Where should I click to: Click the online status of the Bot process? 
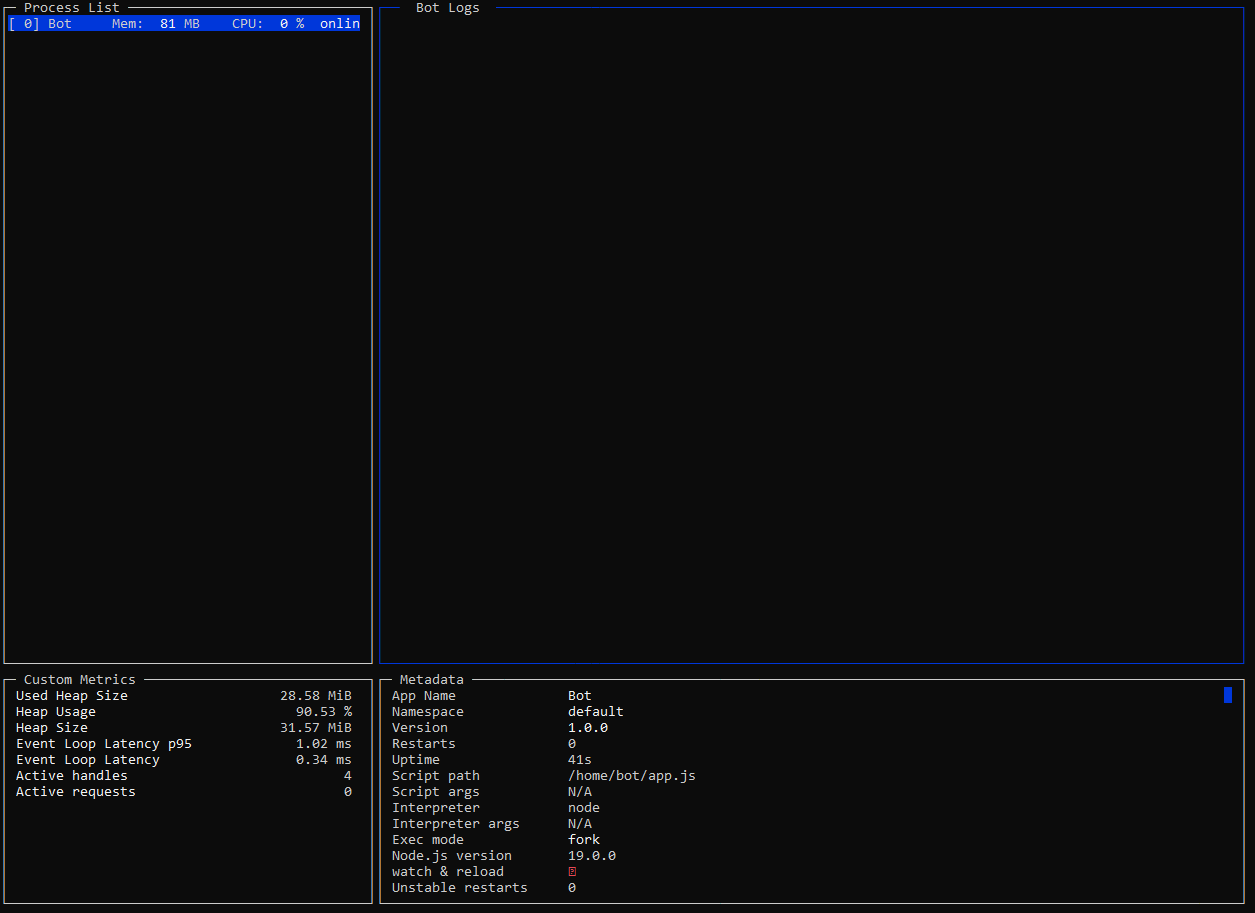(x=339, y=23)
